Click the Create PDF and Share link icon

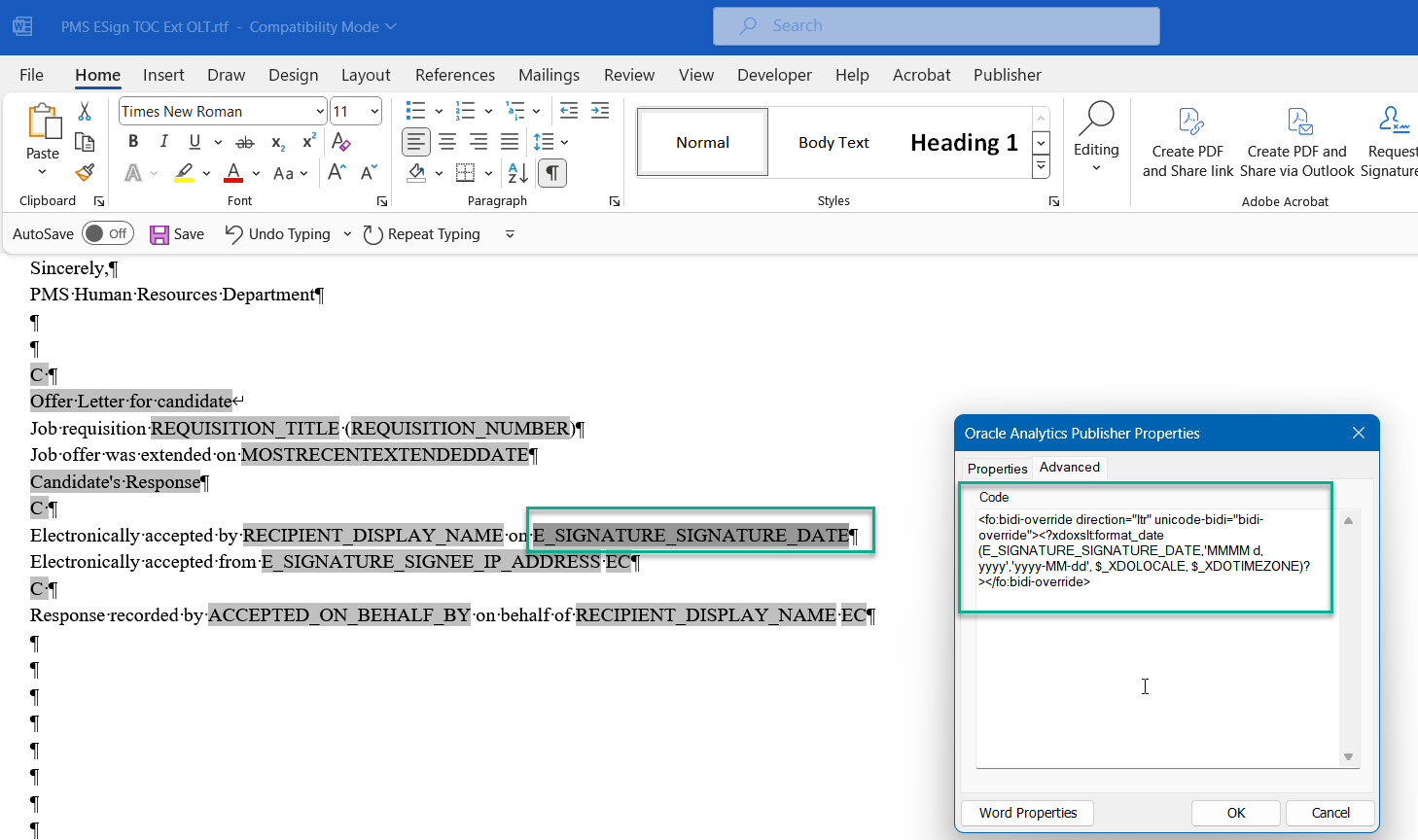pos(1188,124)
